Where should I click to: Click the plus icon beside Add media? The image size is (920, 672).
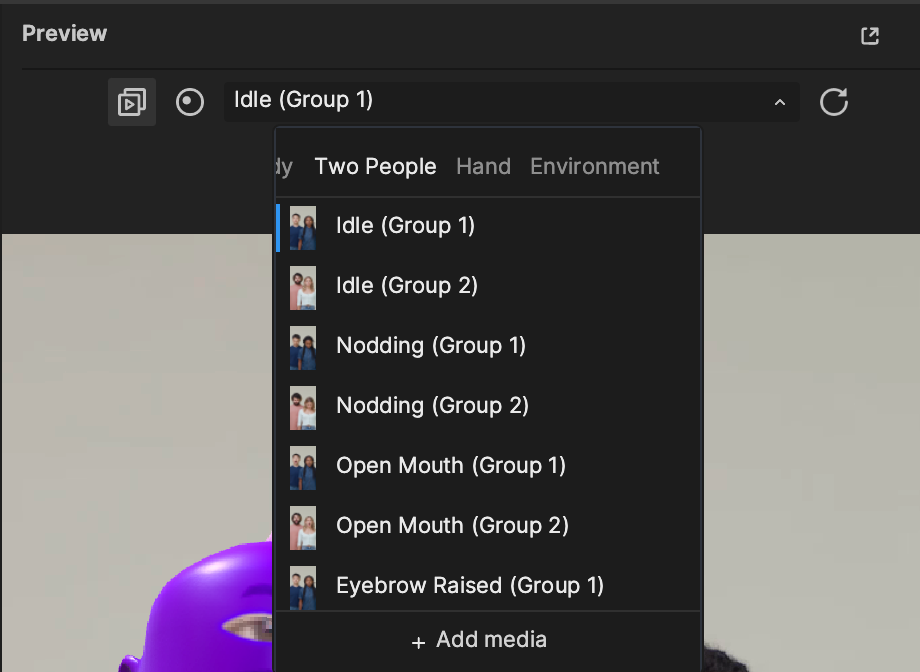418,643
